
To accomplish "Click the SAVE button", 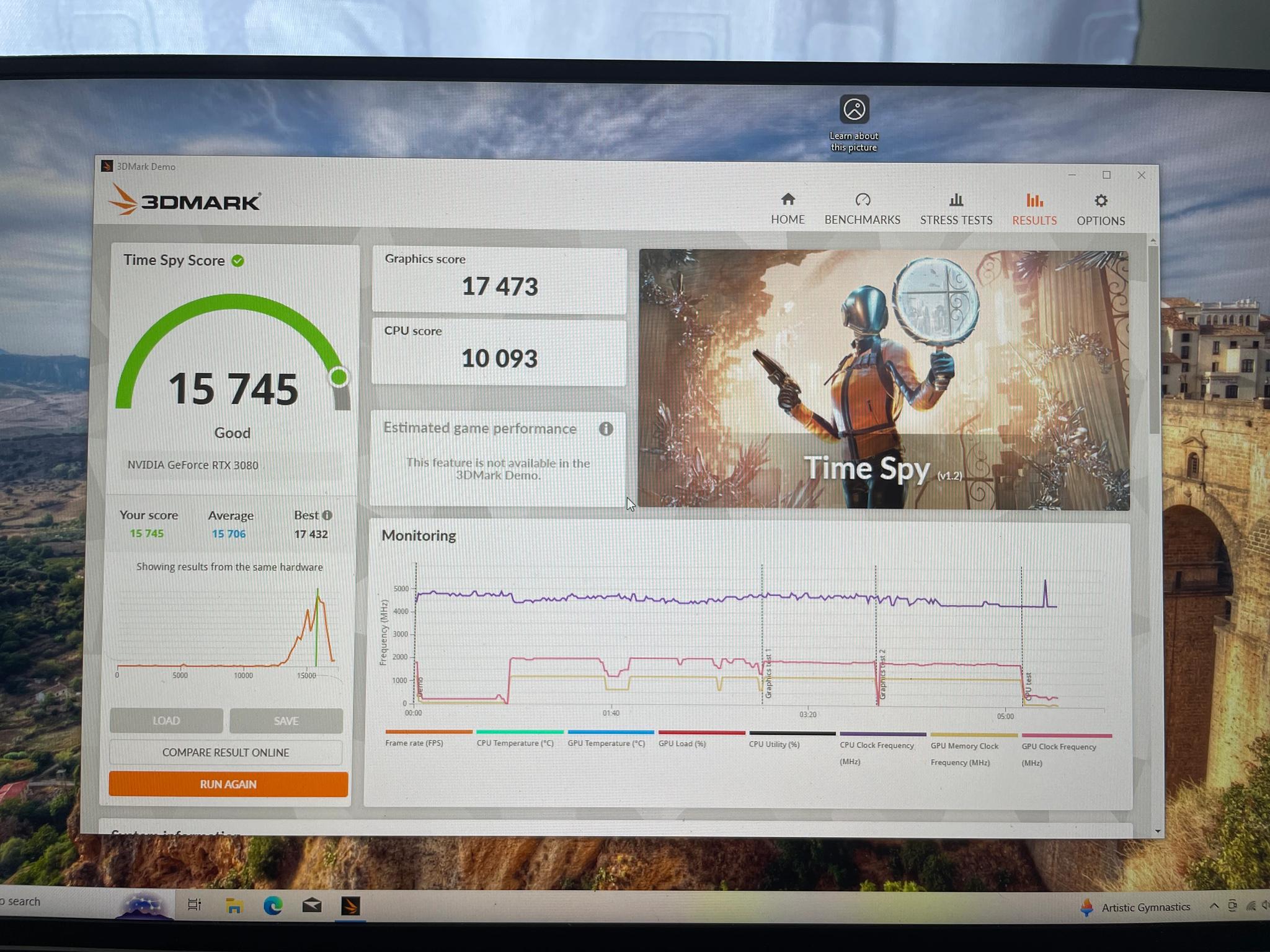I will pos(286,721).
